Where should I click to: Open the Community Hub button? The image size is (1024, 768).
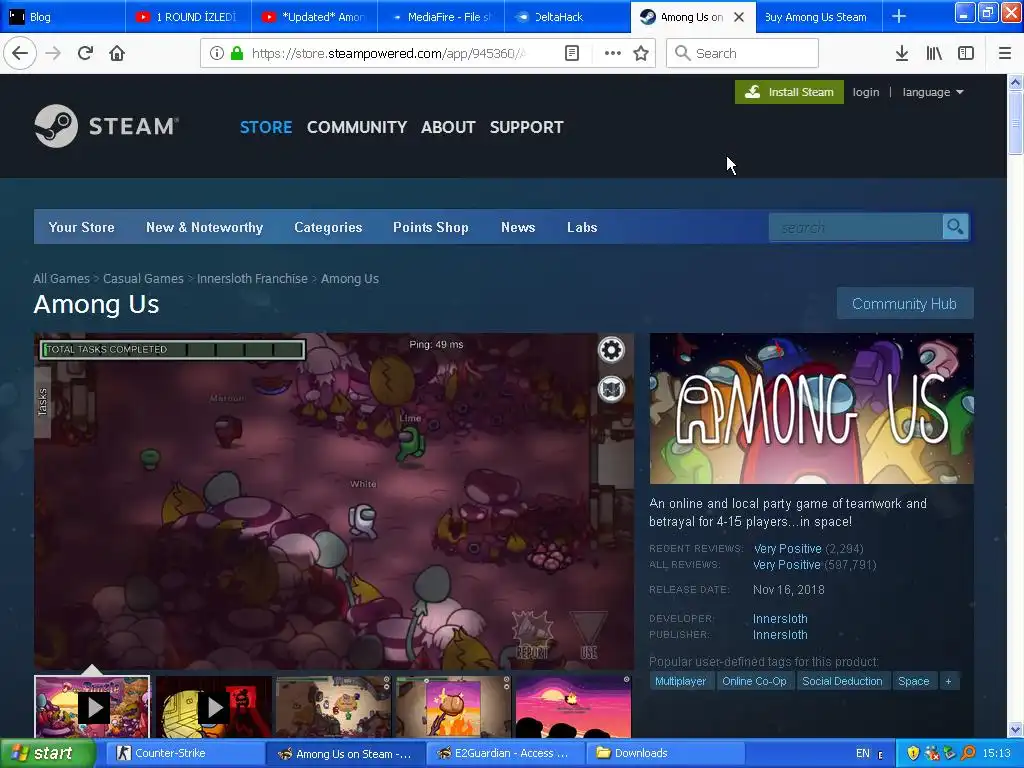904,304
